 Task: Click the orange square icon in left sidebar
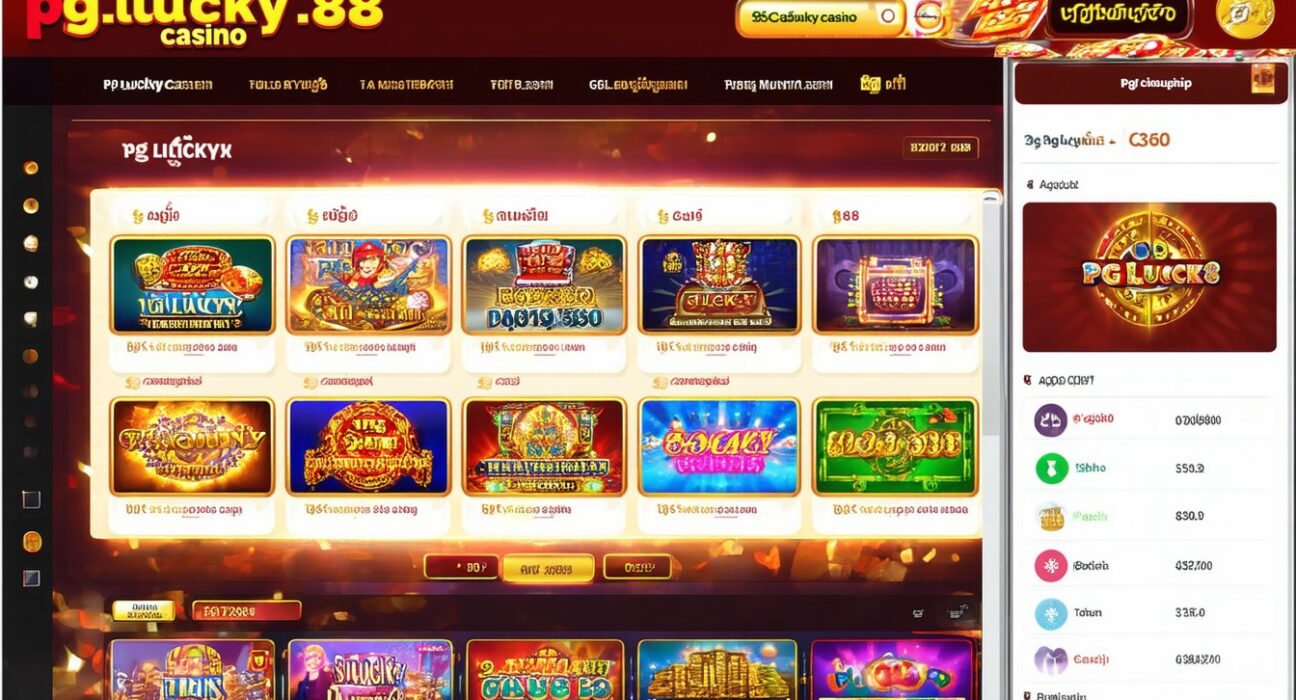coord(33,542)
